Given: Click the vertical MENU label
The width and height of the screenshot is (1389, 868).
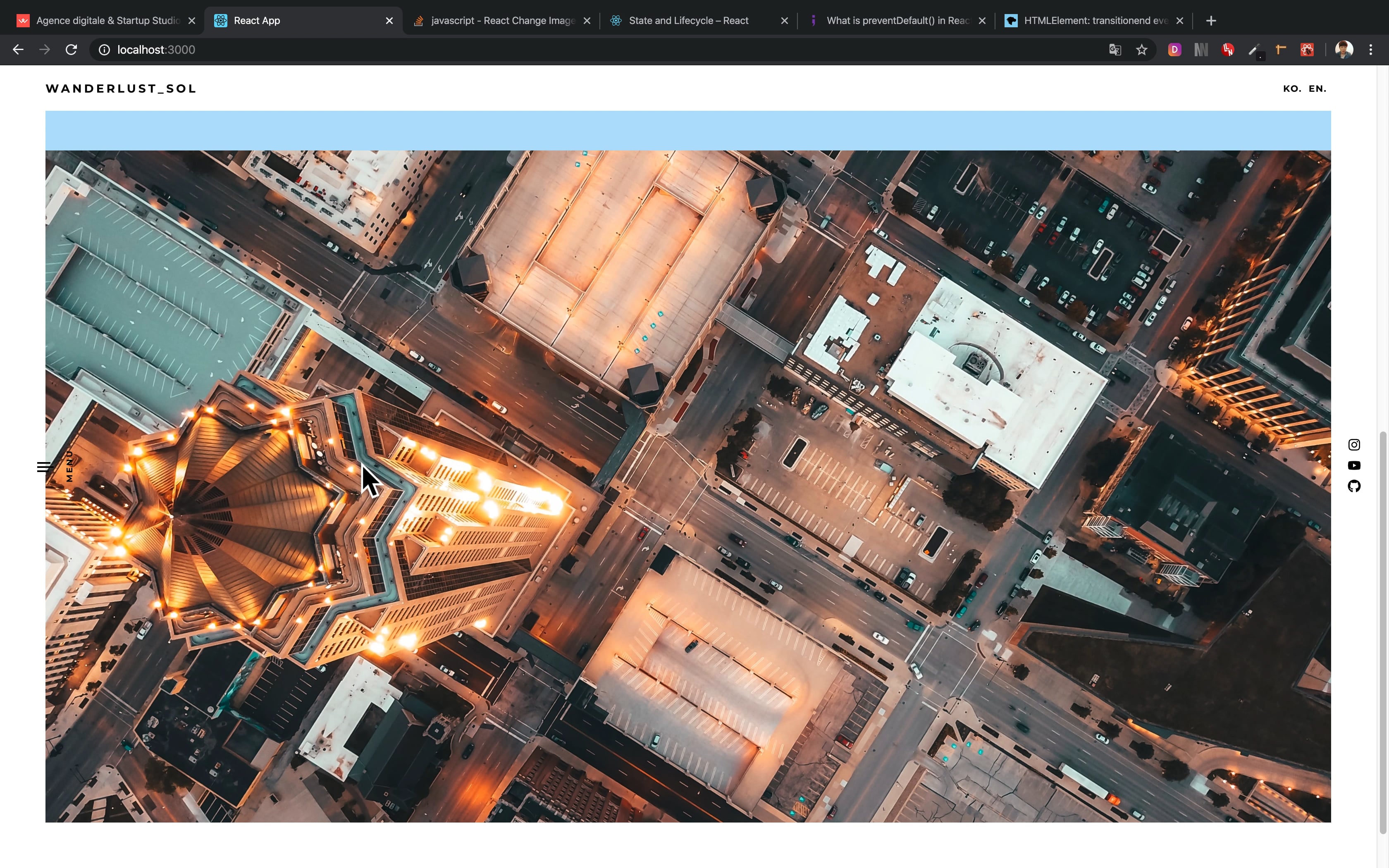Looking at the screenshot, I should point(69,466).
